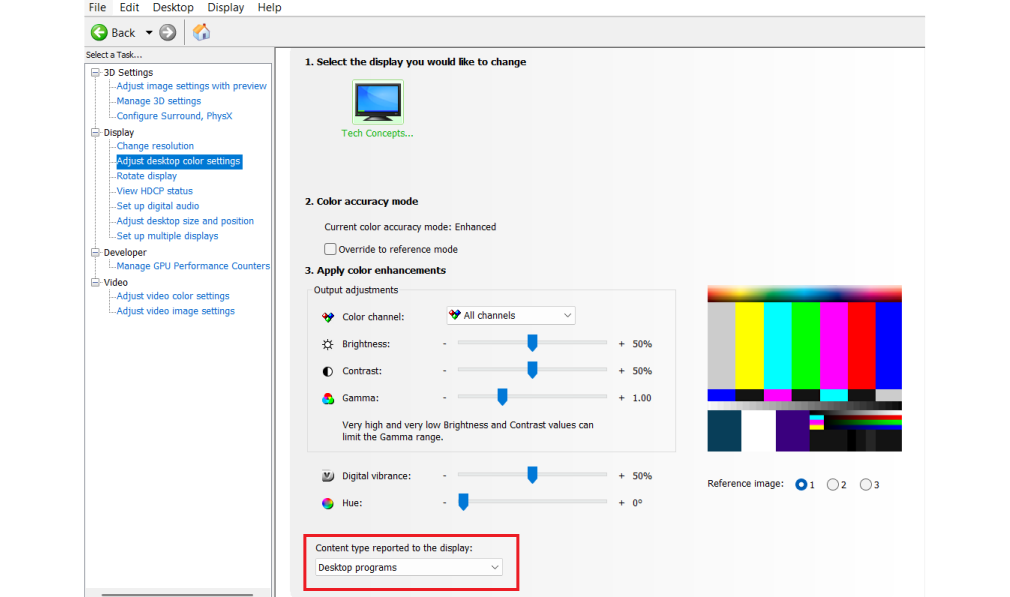Image resolution: width=1010 pixels, height=597 pixels.
Task: Collapse the 3D Settings tree node
Action: tap(96, 72)
